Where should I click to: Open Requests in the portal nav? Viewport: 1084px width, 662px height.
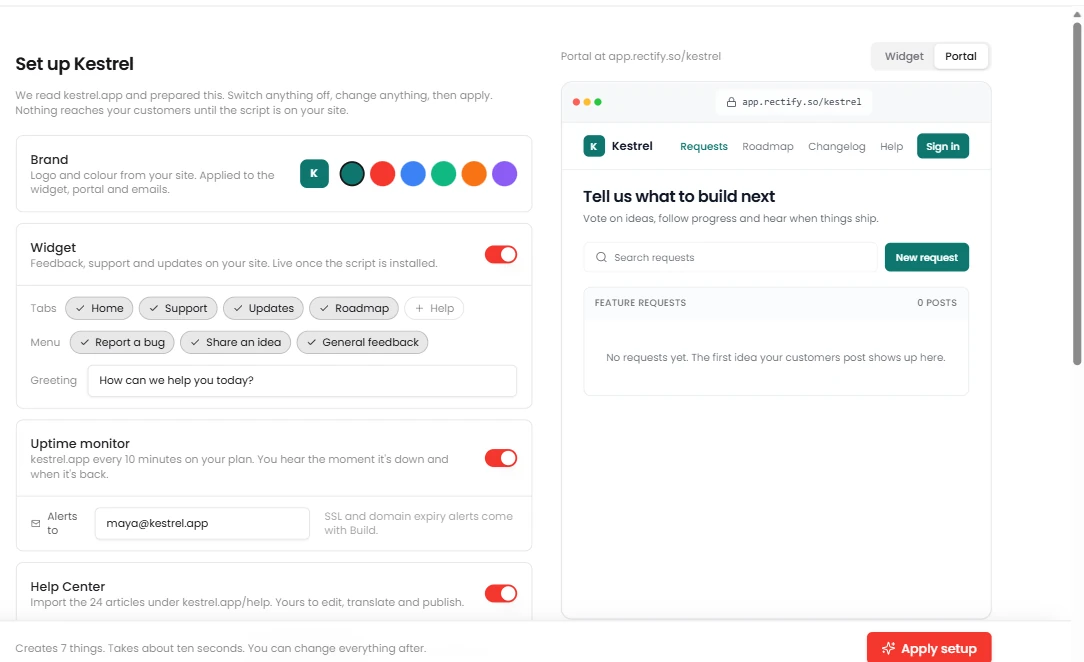click(x=704, y=146)
